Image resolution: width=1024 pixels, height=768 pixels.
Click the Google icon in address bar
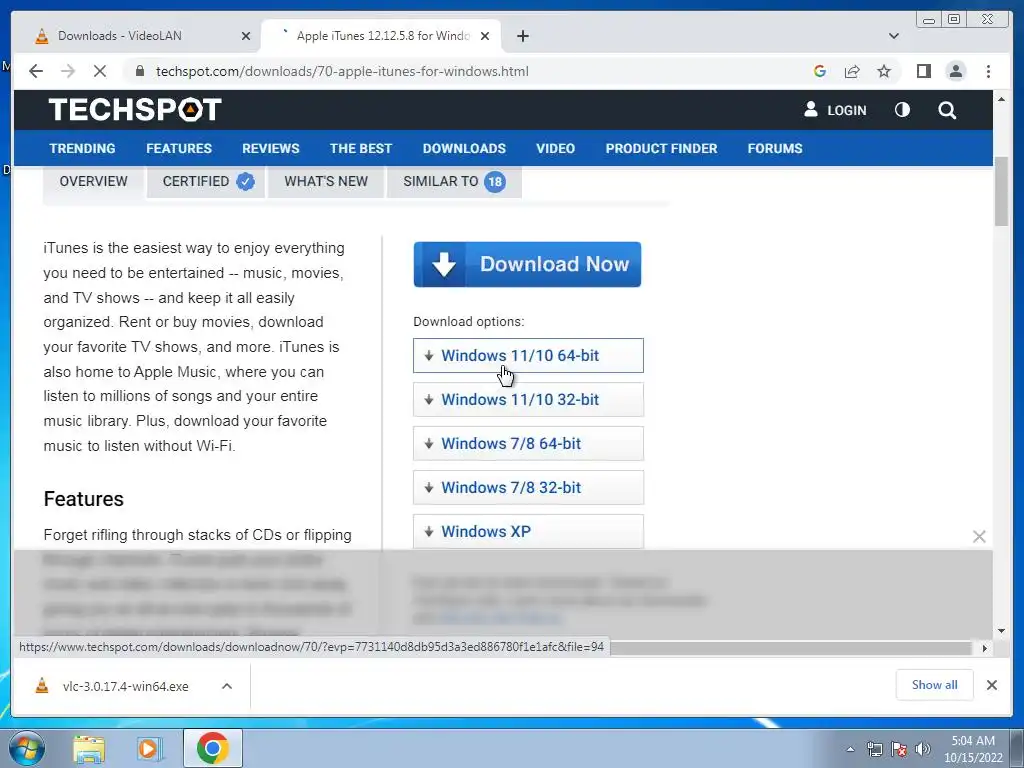tap(820, 71)
